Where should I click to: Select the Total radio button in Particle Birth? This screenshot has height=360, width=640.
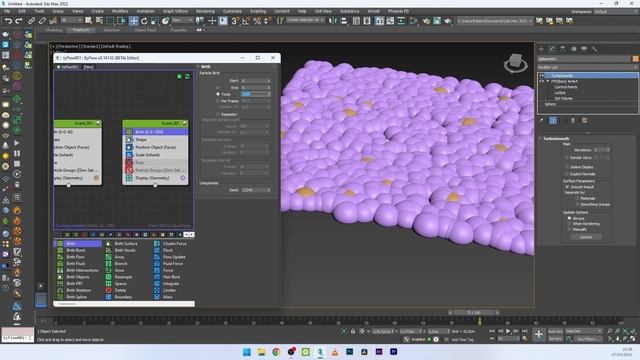218,94
